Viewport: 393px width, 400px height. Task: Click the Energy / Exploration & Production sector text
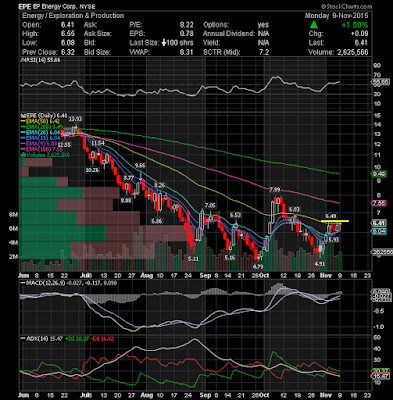click(x=73, y=16)
